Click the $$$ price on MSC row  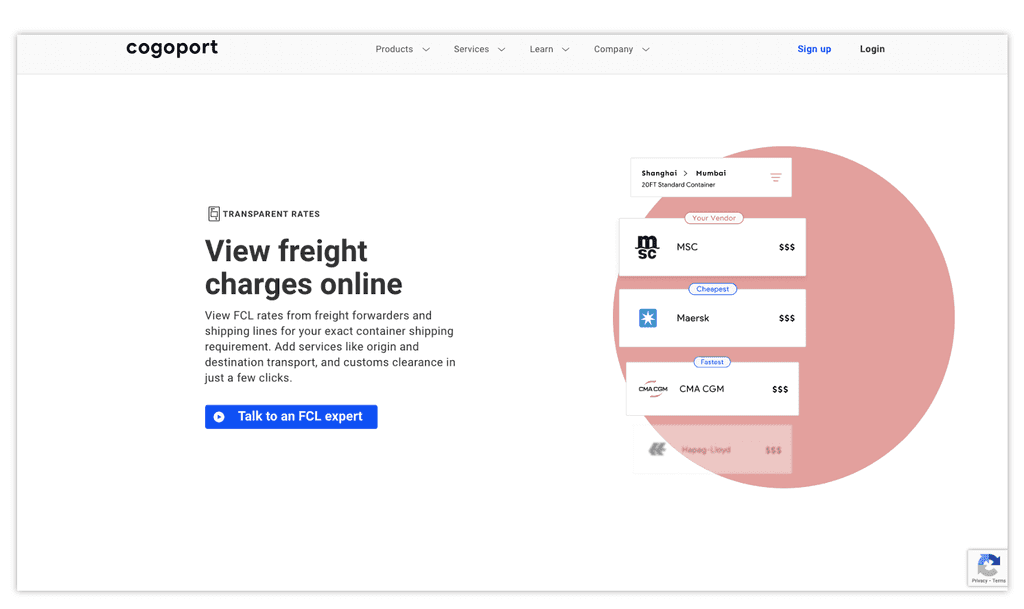pos(786,247)
